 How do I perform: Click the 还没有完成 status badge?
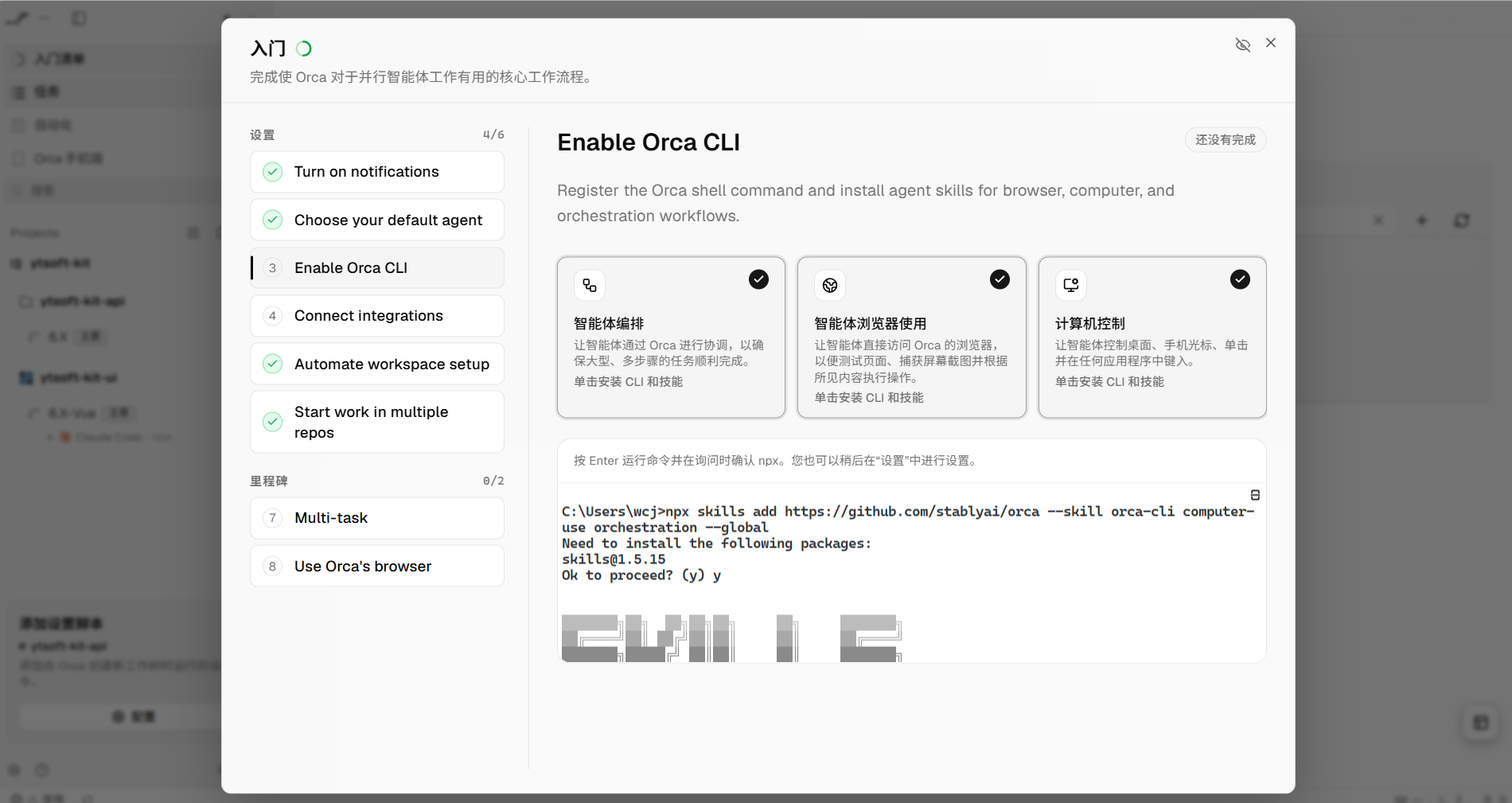coord(1226,140)
